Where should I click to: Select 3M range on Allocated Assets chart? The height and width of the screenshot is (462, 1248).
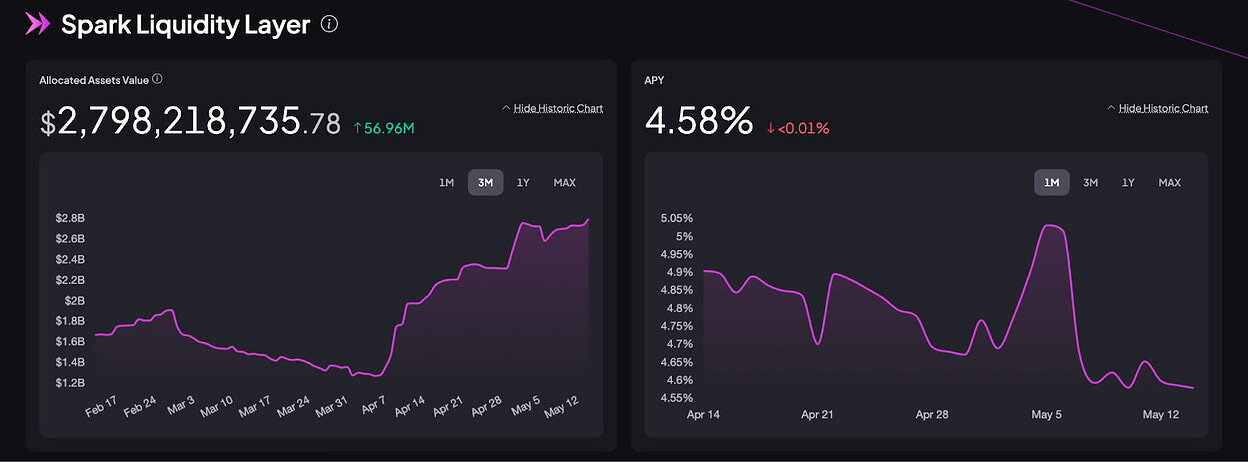[x=485, y=183]
